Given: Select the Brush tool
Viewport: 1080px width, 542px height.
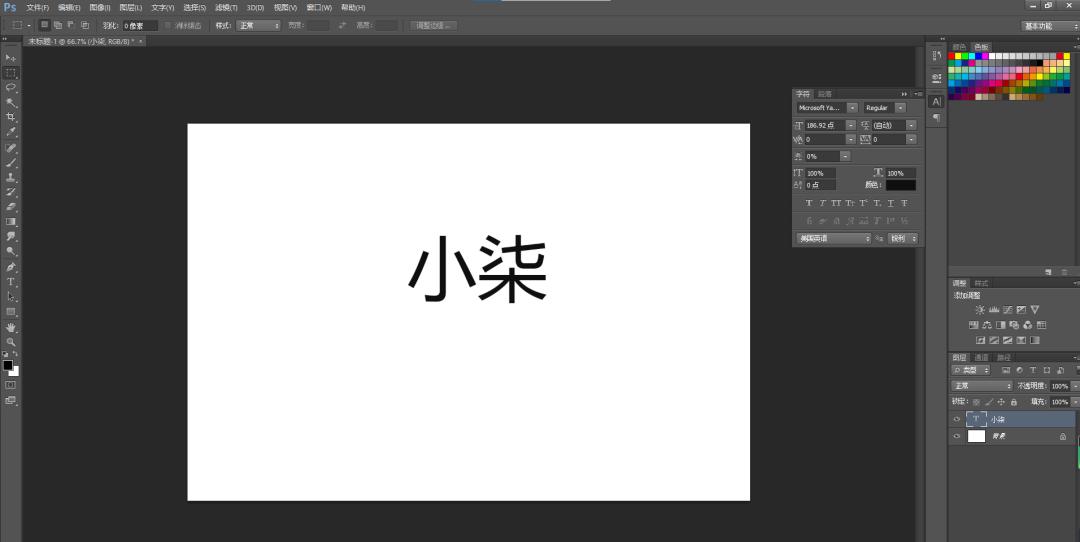Looking at the screenshot, I should pyautogui.click(x=10, y=163).
